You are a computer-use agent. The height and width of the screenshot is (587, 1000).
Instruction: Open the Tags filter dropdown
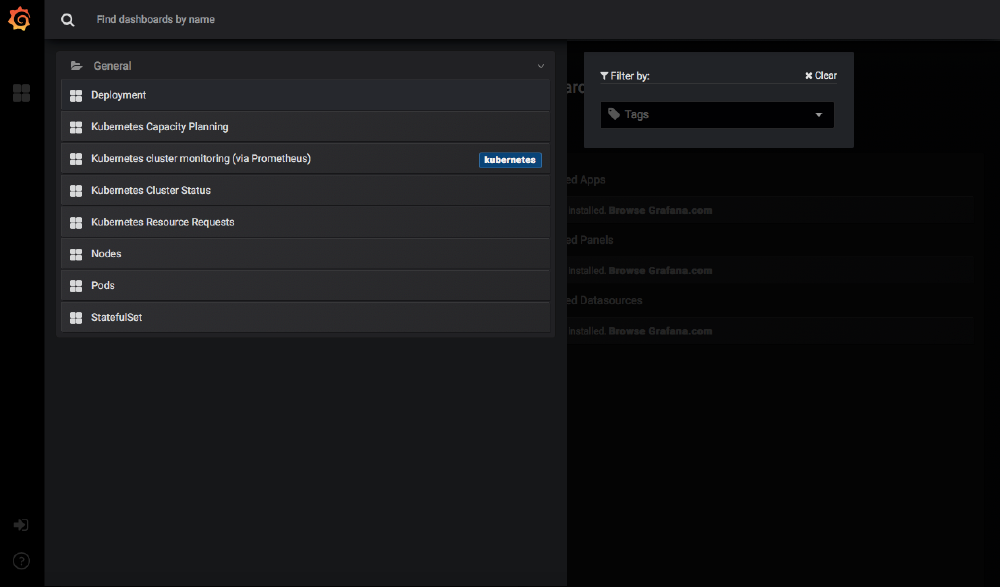point(716,114)
